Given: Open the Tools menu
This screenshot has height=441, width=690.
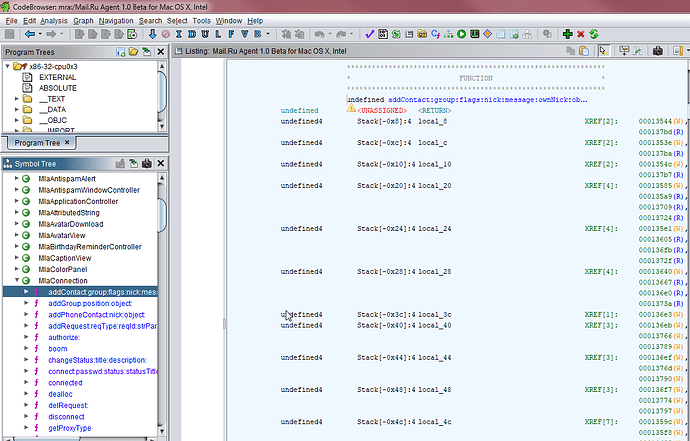Looking at the screenshot, I should [x=202, y=21].
